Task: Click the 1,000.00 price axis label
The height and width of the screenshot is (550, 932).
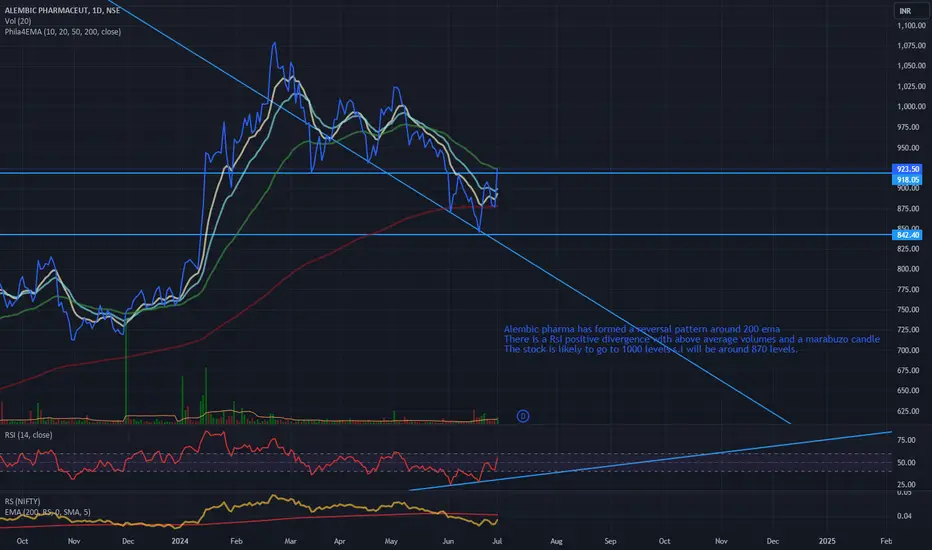Action: coord(912,106)
